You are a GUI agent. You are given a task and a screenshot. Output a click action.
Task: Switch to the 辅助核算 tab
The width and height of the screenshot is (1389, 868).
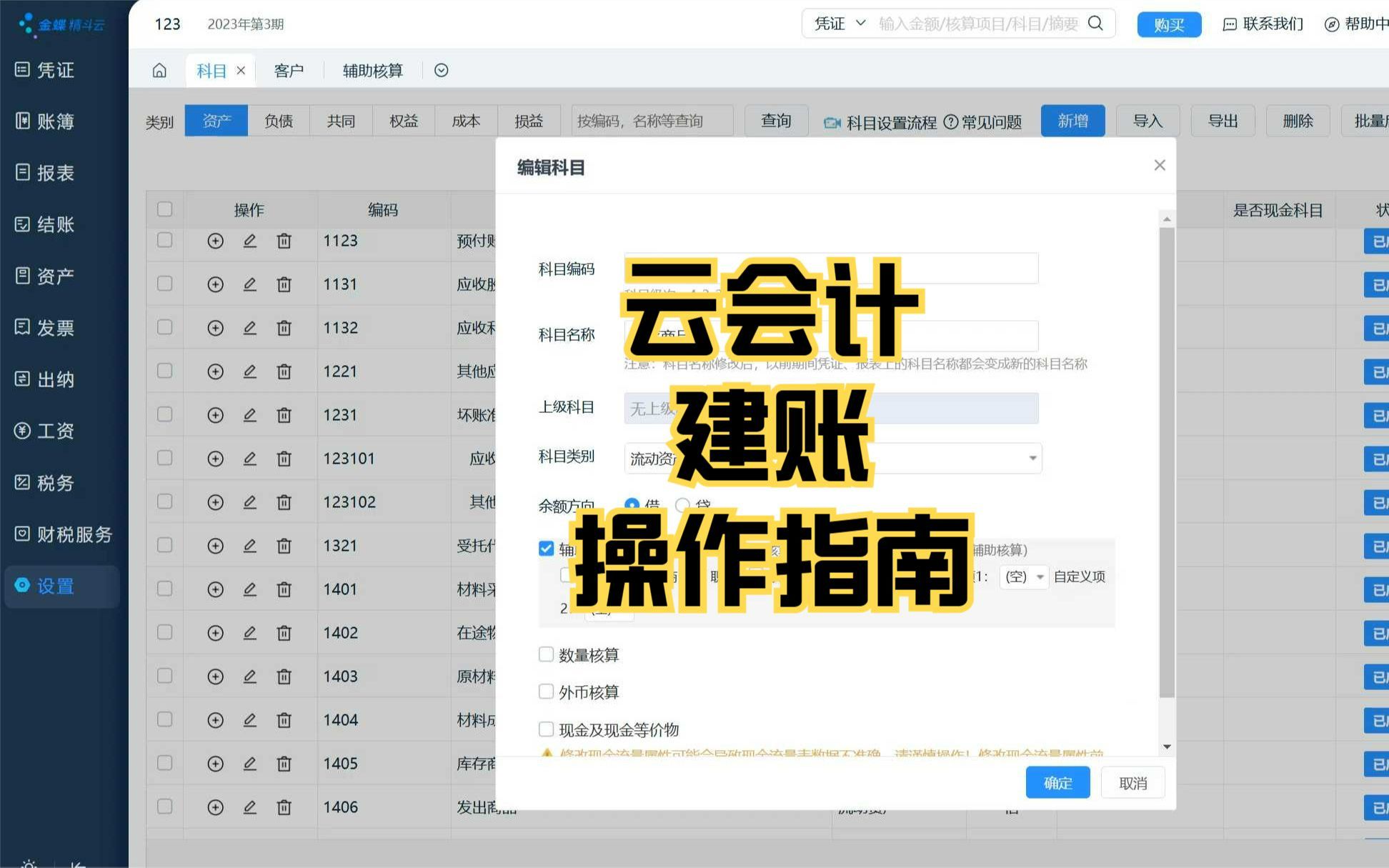tap(373, 71)
